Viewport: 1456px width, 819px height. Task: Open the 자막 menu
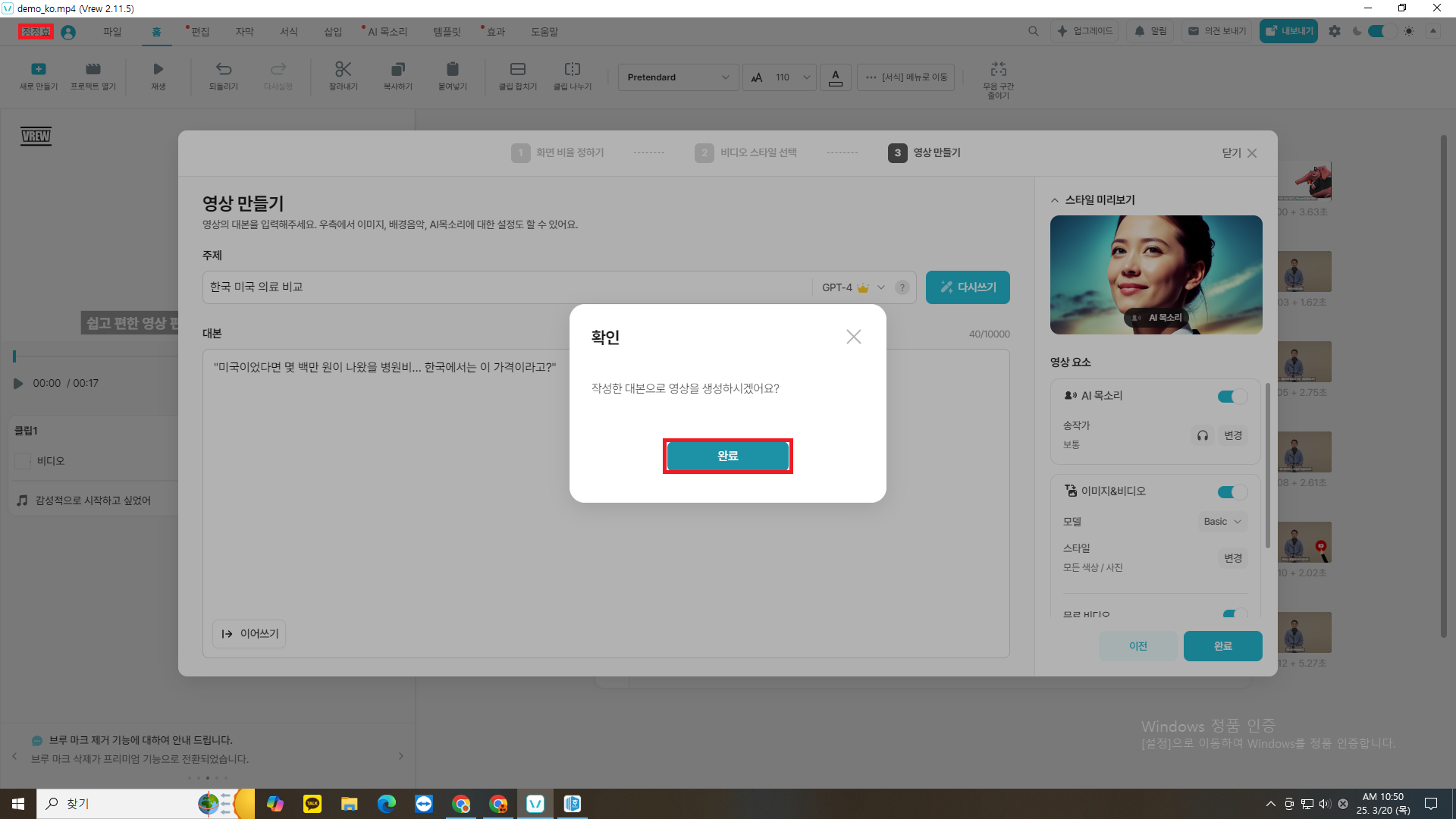[x=244, y=32]
